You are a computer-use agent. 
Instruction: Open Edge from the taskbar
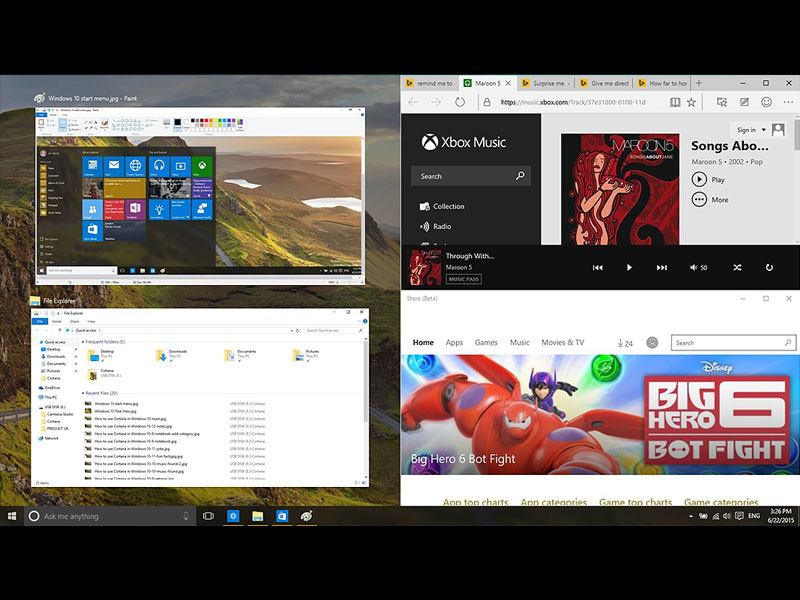tap(233, 516)
